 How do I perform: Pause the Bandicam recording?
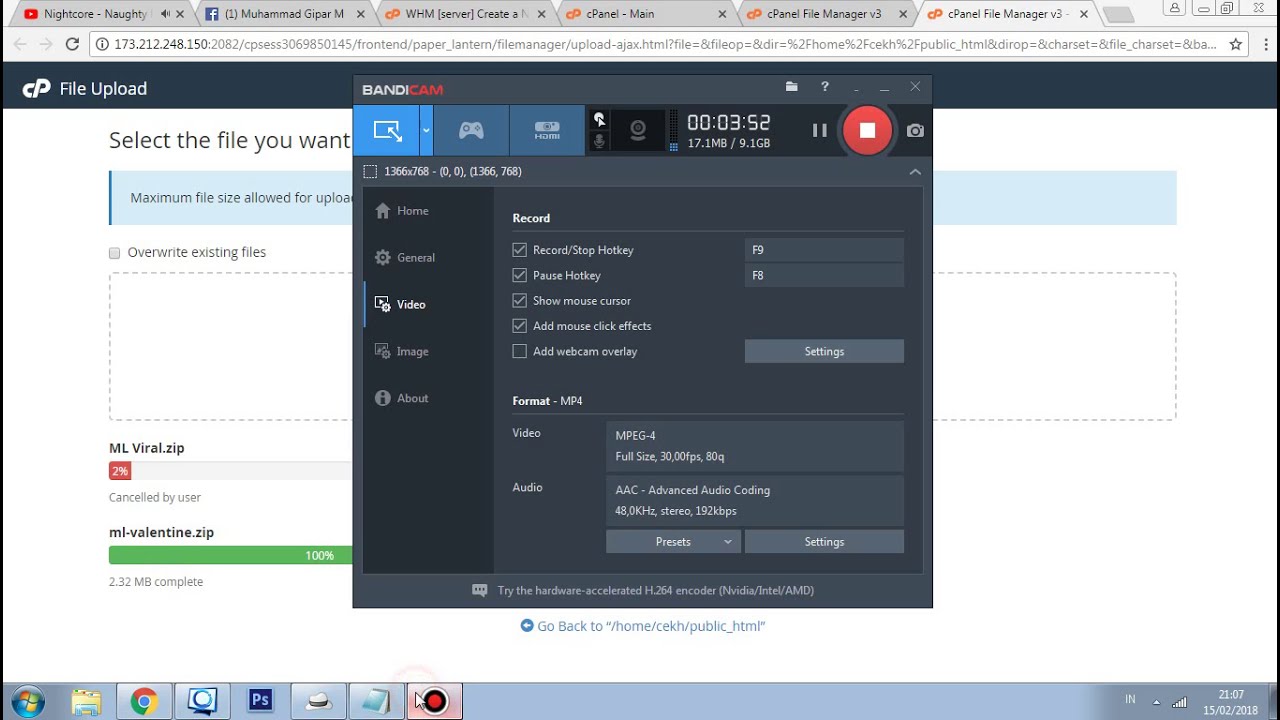(x=819, y=130)
